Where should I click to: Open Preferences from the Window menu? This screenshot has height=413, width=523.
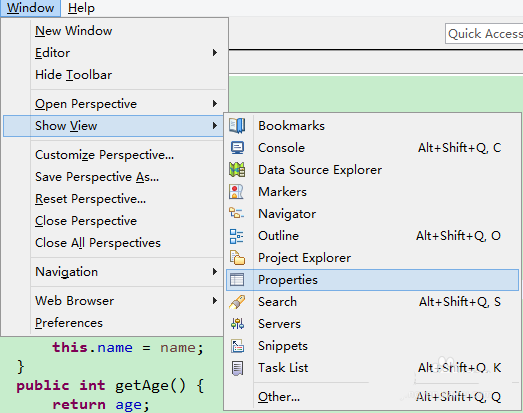click(69, 323)
